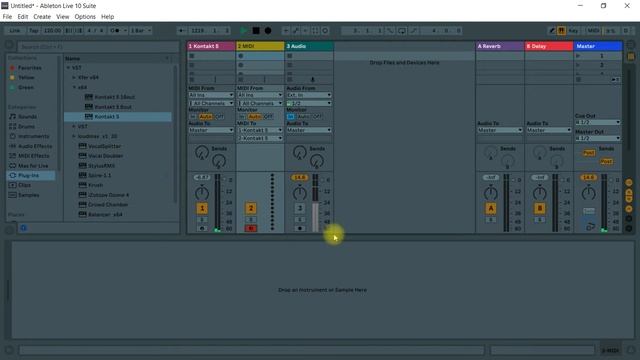Click the Link button
The height and width of the screenshot is (360, 640).
click(x=15, y=31)
